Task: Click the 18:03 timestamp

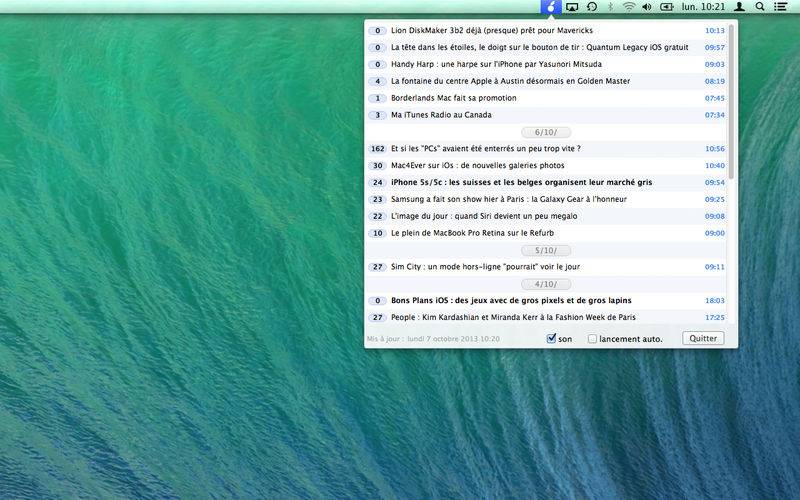Action: [x=715, y=301]
